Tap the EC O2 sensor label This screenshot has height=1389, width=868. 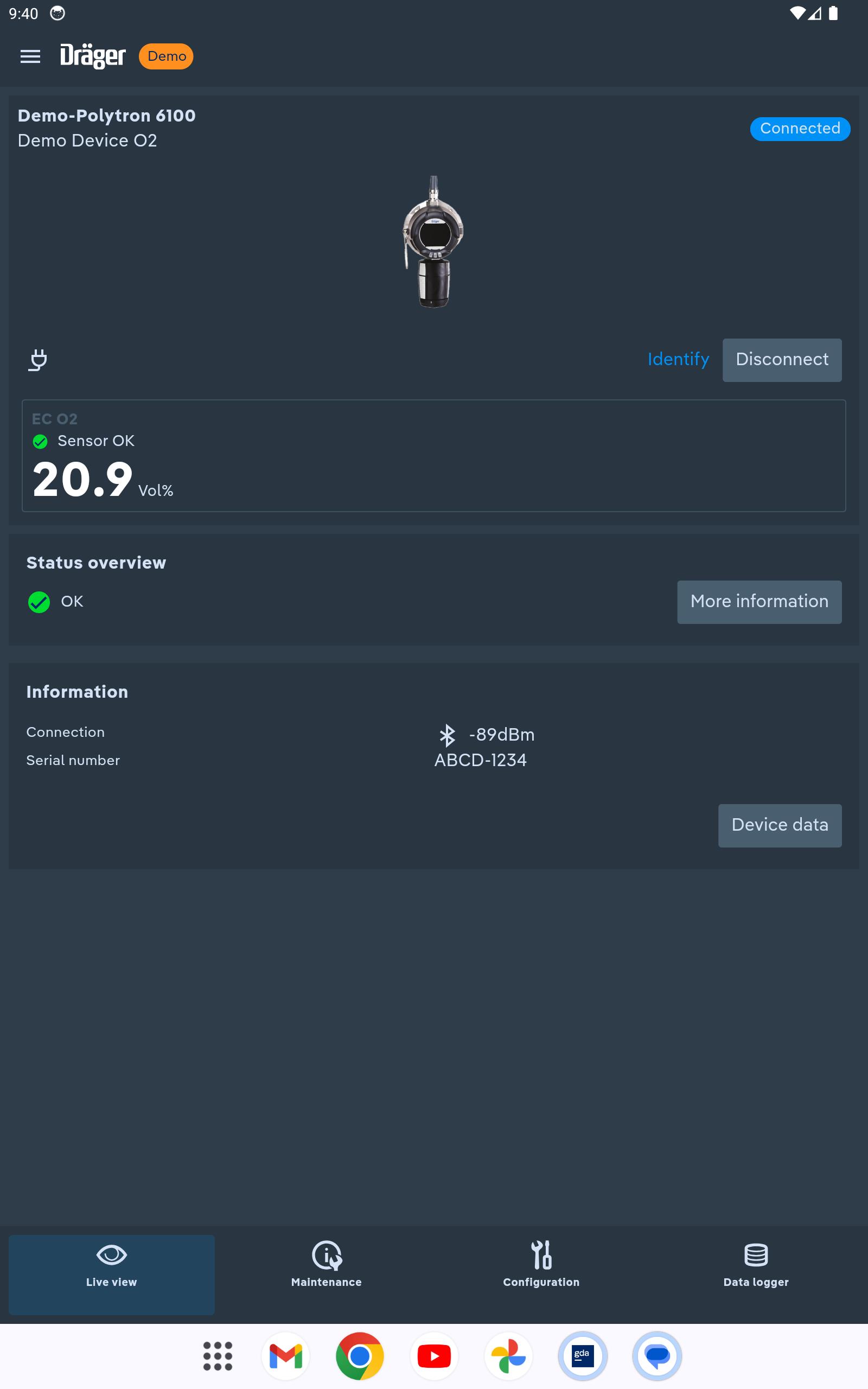click(55, 419)
